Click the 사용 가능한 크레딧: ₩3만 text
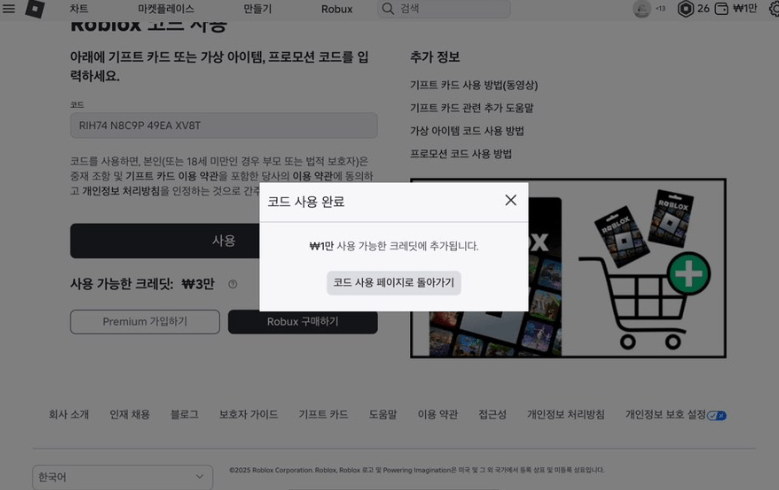 pyautogui.click(x=142, y=284)
